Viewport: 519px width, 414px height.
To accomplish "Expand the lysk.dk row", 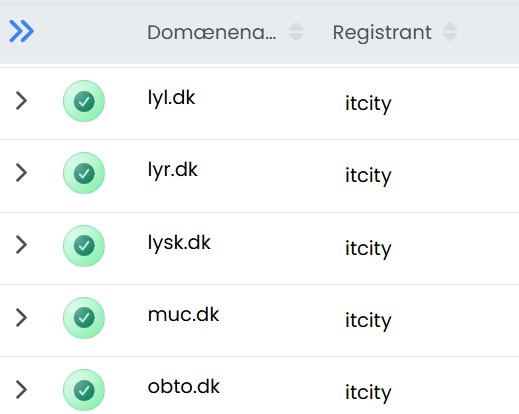I will 21,245.
